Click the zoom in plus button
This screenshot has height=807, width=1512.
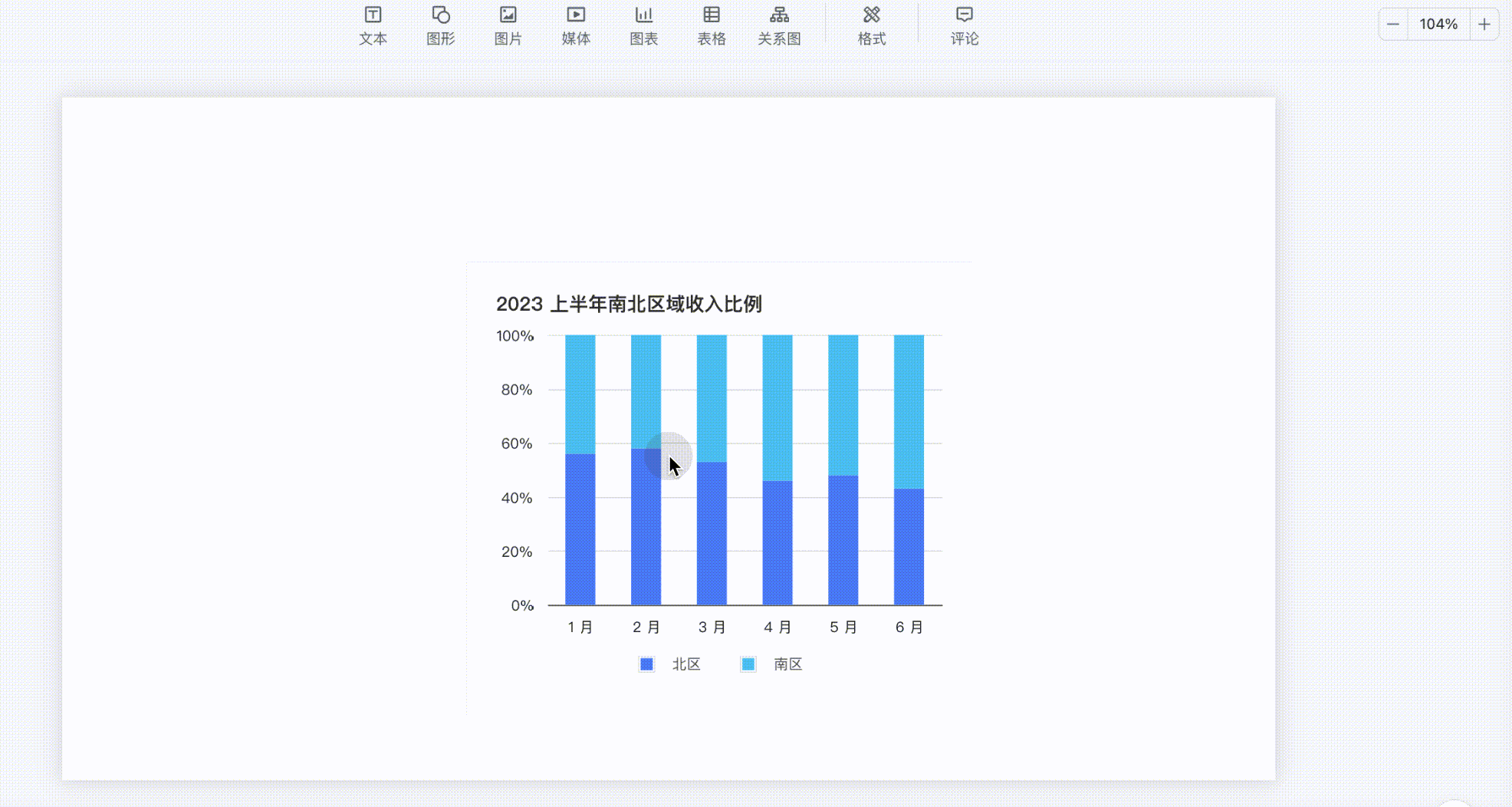point(1484,25)
